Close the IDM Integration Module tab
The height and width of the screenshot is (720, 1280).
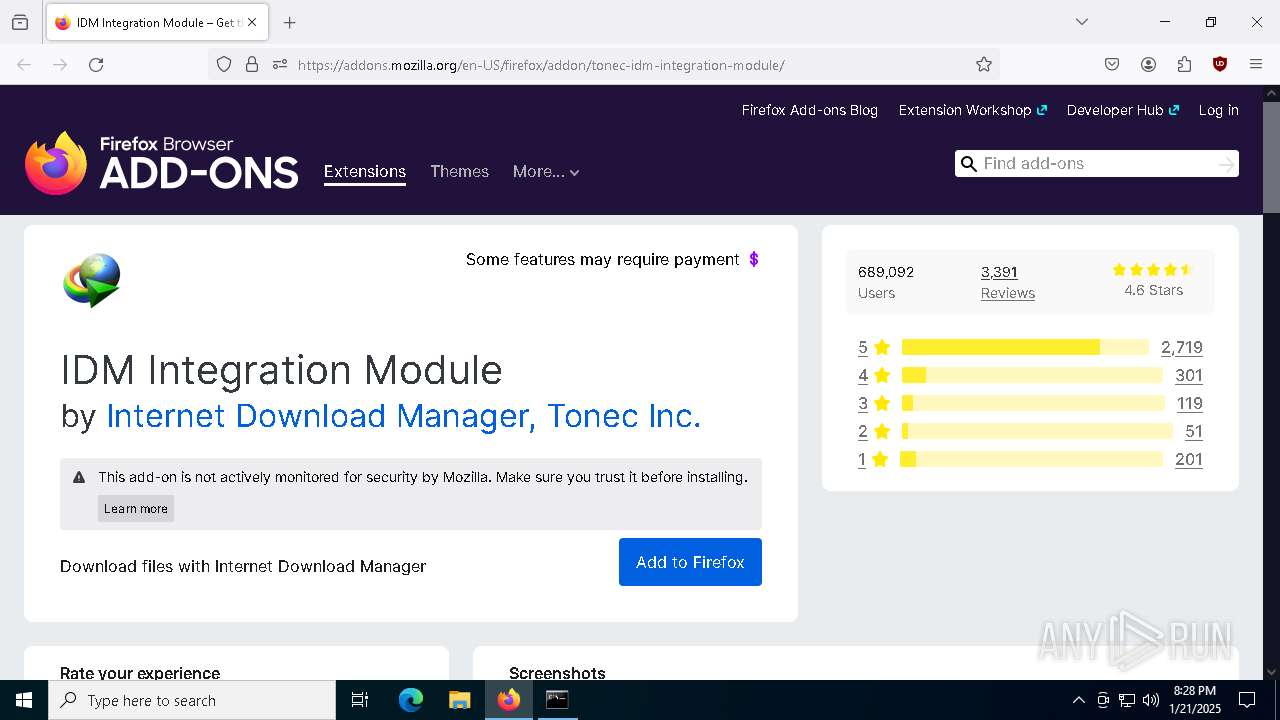(x=252, y=22)
